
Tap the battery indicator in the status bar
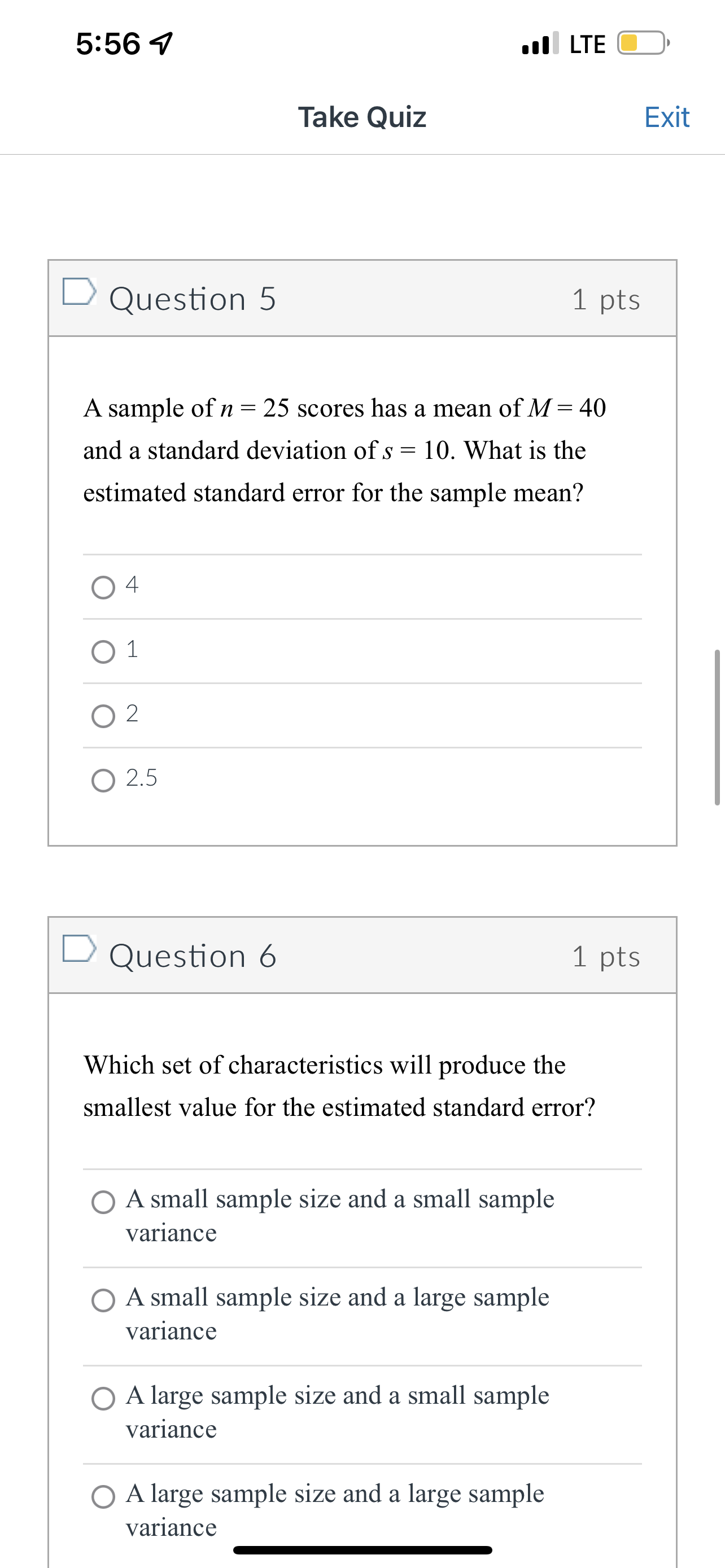click(640, 42)
